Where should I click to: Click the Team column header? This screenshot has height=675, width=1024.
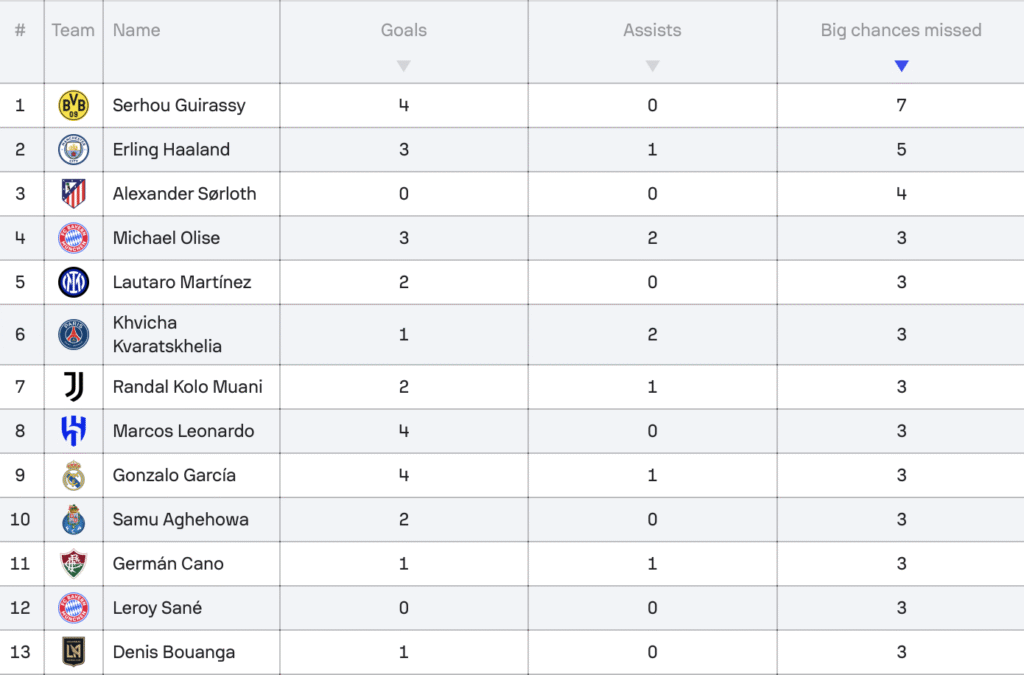coord(73,30)
